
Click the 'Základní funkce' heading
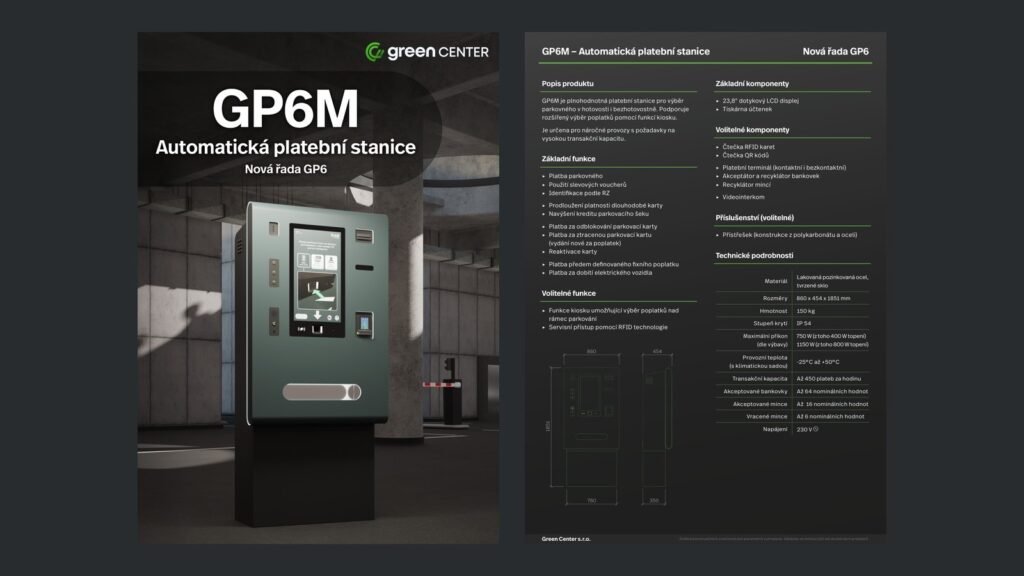click(x=568, y=159)
